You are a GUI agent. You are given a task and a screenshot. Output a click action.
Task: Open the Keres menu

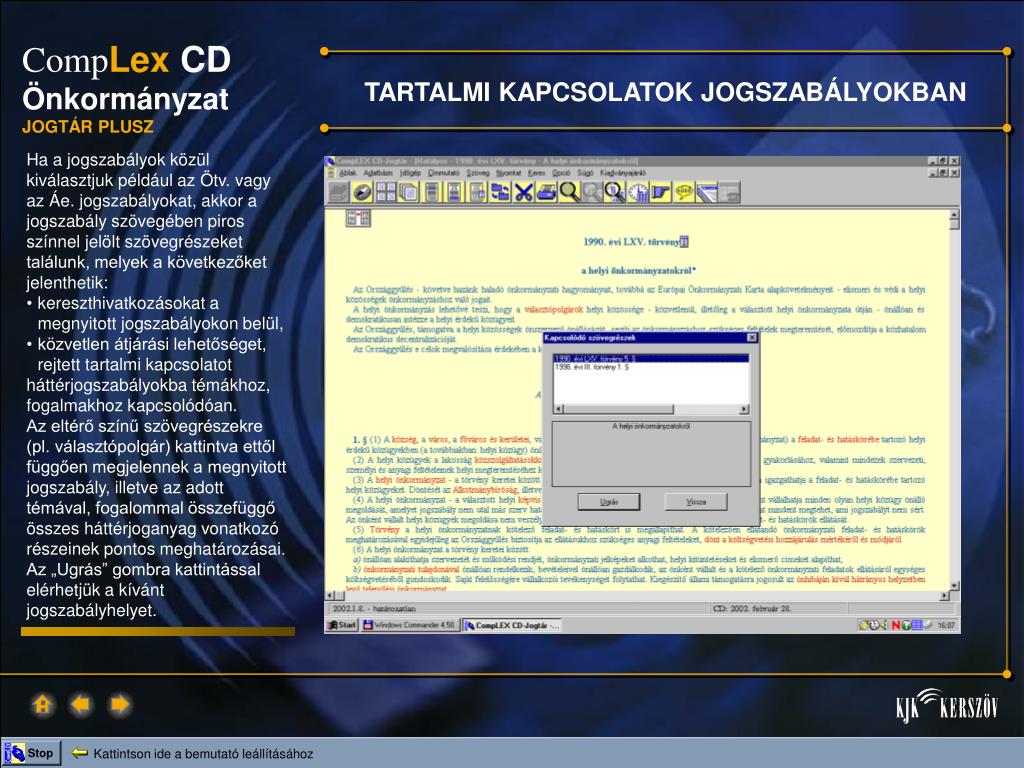coord(536,172)
